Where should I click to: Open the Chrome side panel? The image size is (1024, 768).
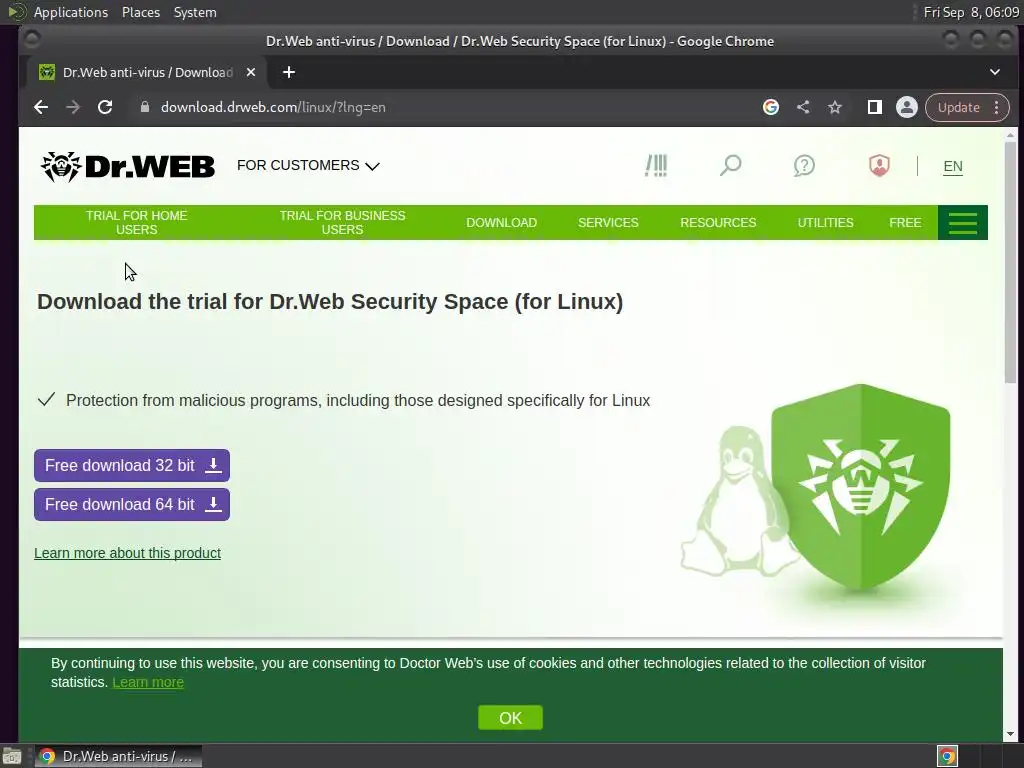(x=874, y=107)
